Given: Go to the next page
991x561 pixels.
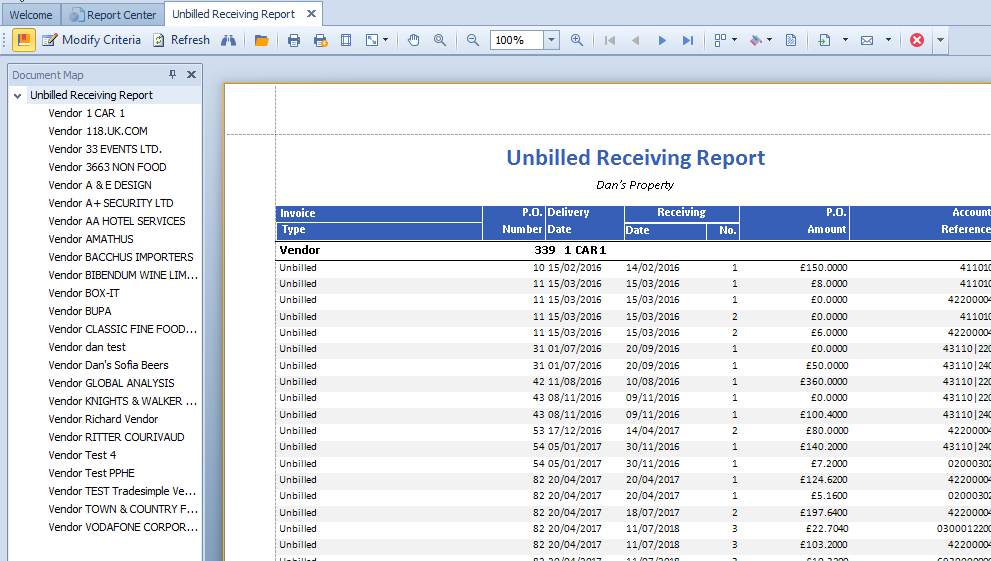Looking at the screenshot, I should click(661, 40).
